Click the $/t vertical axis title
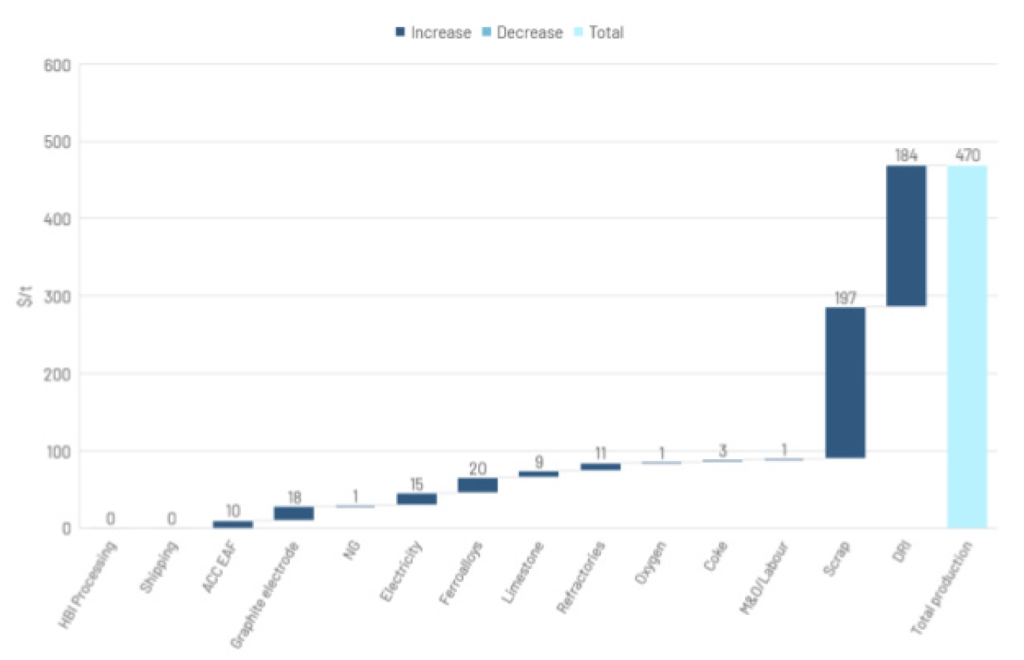Viewport: 1024px width, 660px height. (34, 295)
